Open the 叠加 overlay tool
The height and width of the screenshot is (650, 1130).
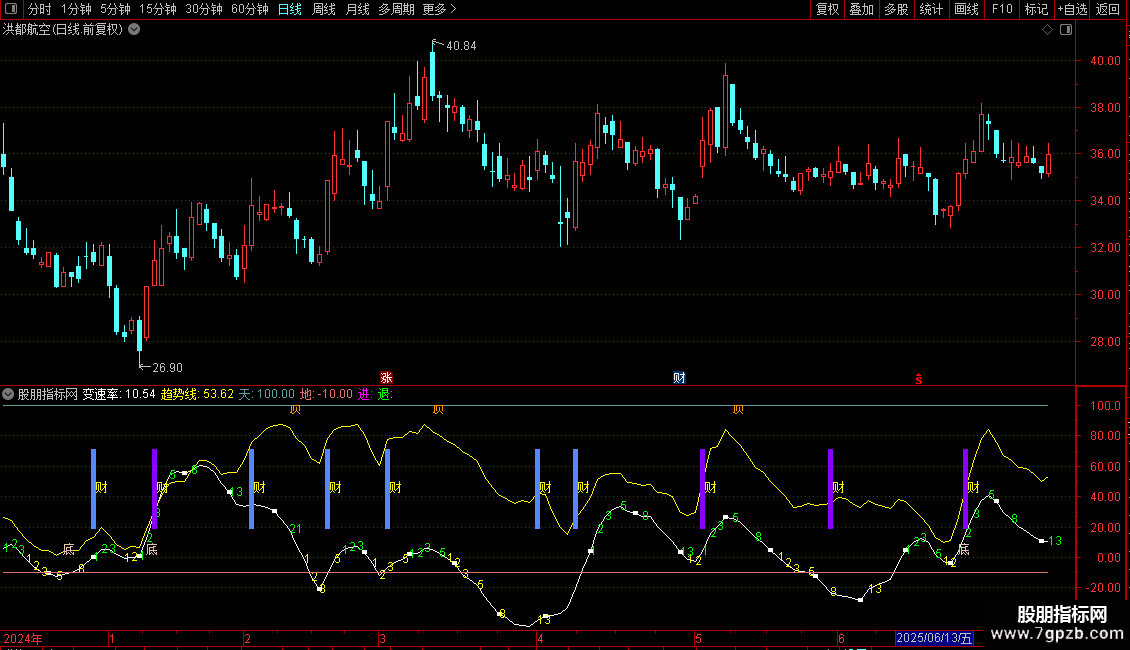tap(861, 9)
